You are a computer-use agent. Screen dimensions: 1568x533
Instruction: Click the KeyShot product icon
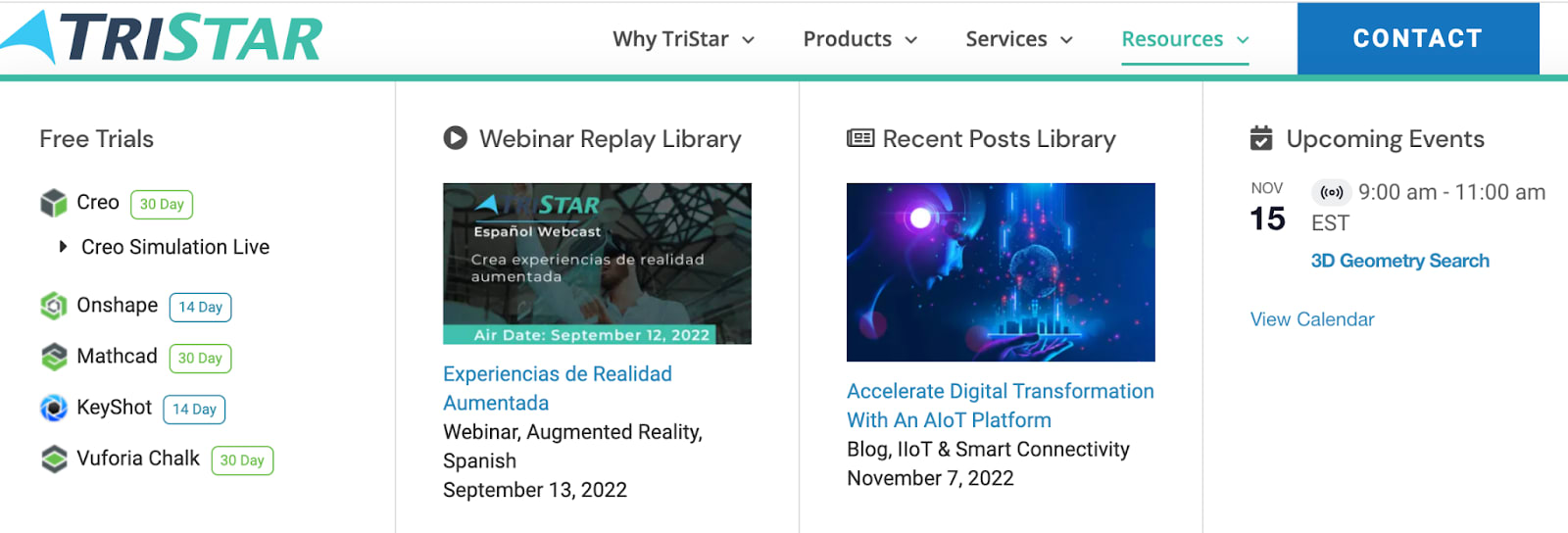tap(54, 408)
